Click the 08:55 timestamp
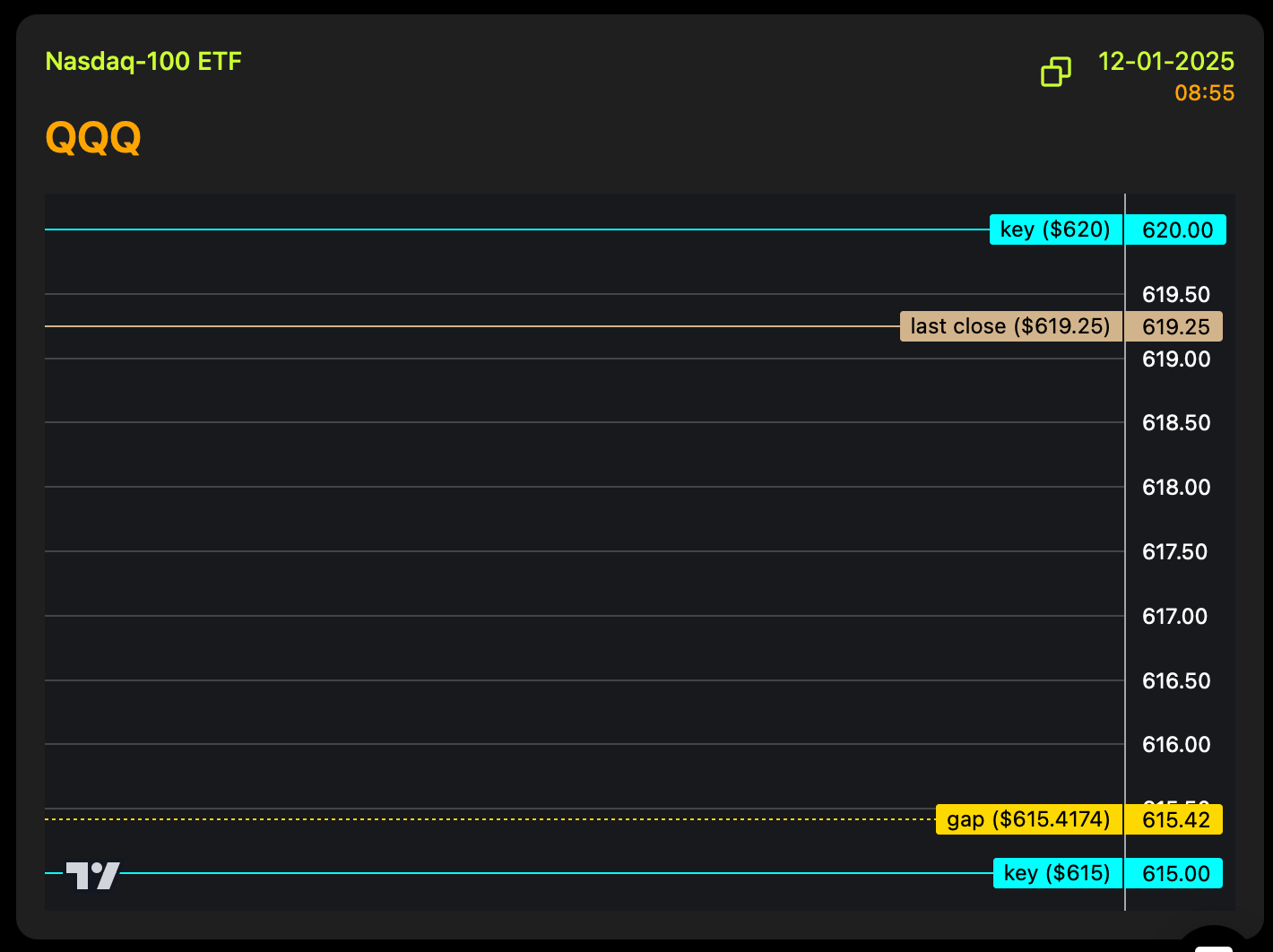Viewport: 1273px width, 952px height. (1204, 93)
